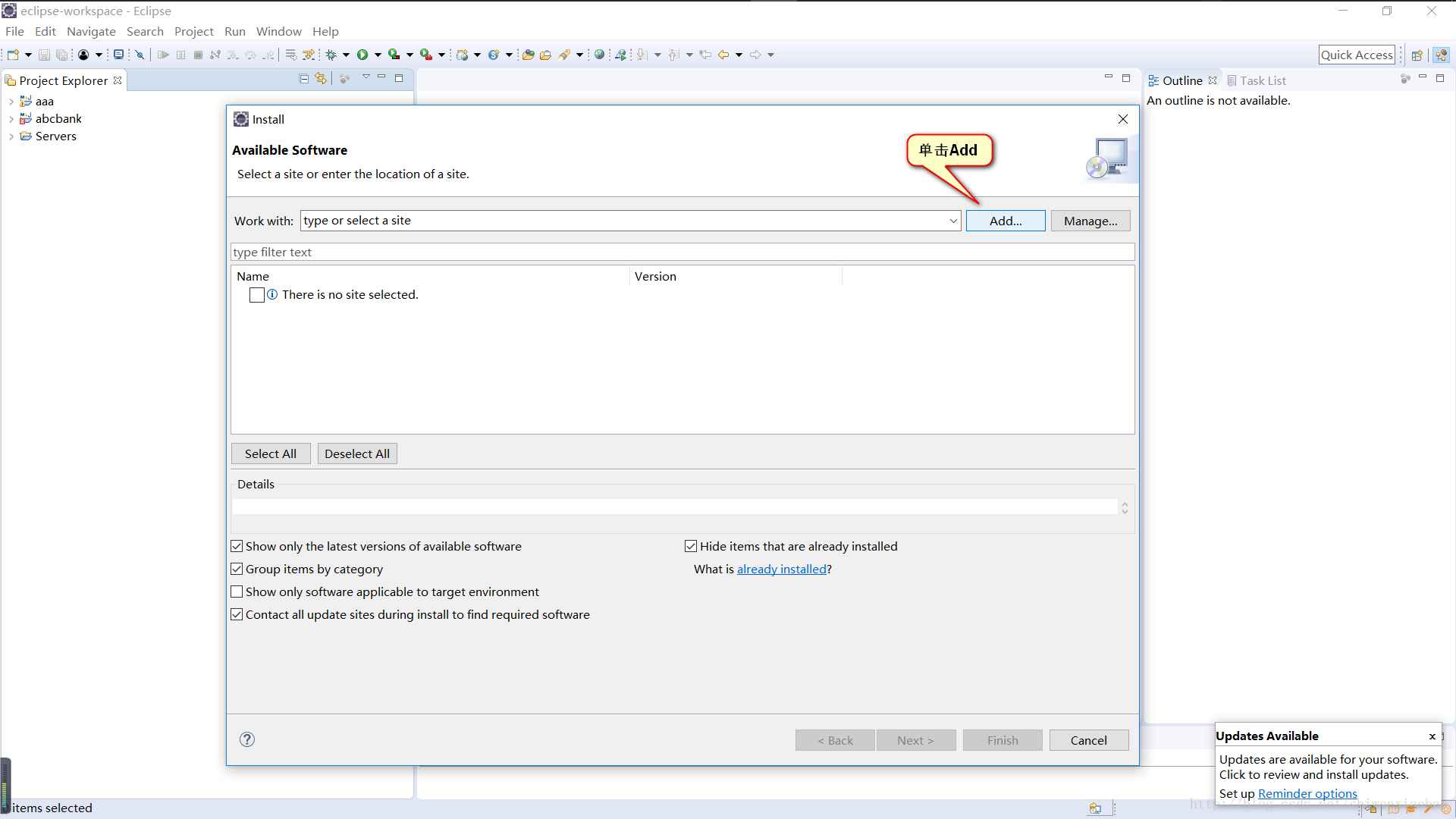The height and width of the screenshot is (819, 1456).
Task: Open the Project menu
Action: [x=194, y=31]
